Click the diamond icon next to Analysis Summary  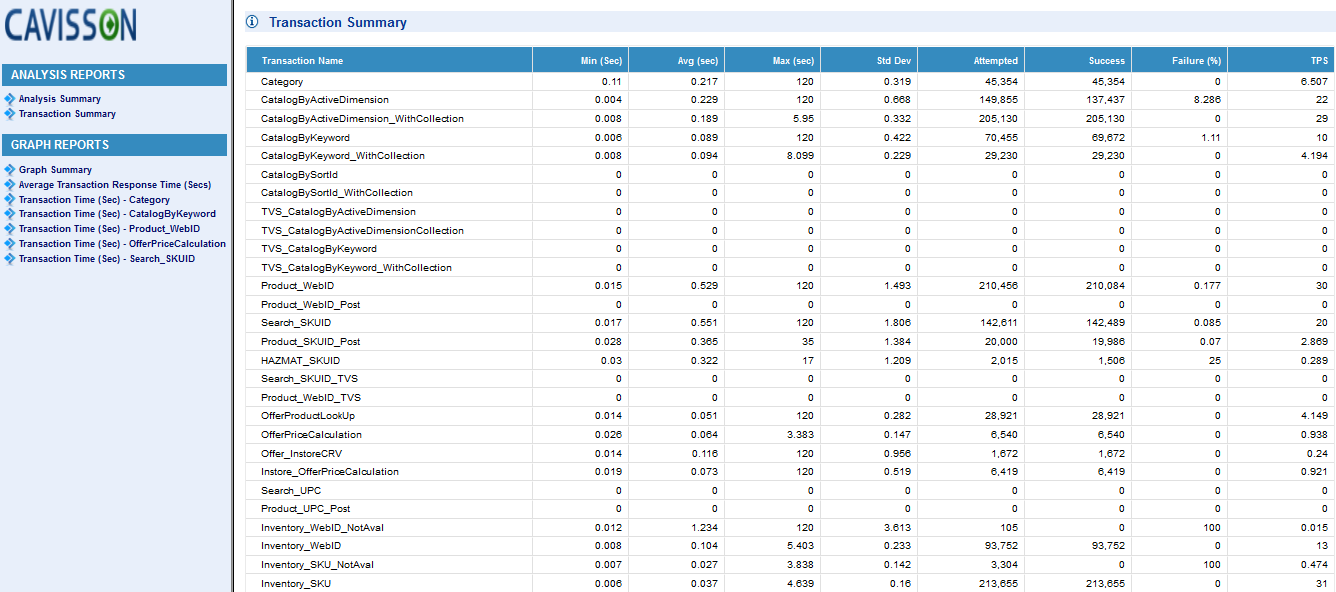click(10, 99)
